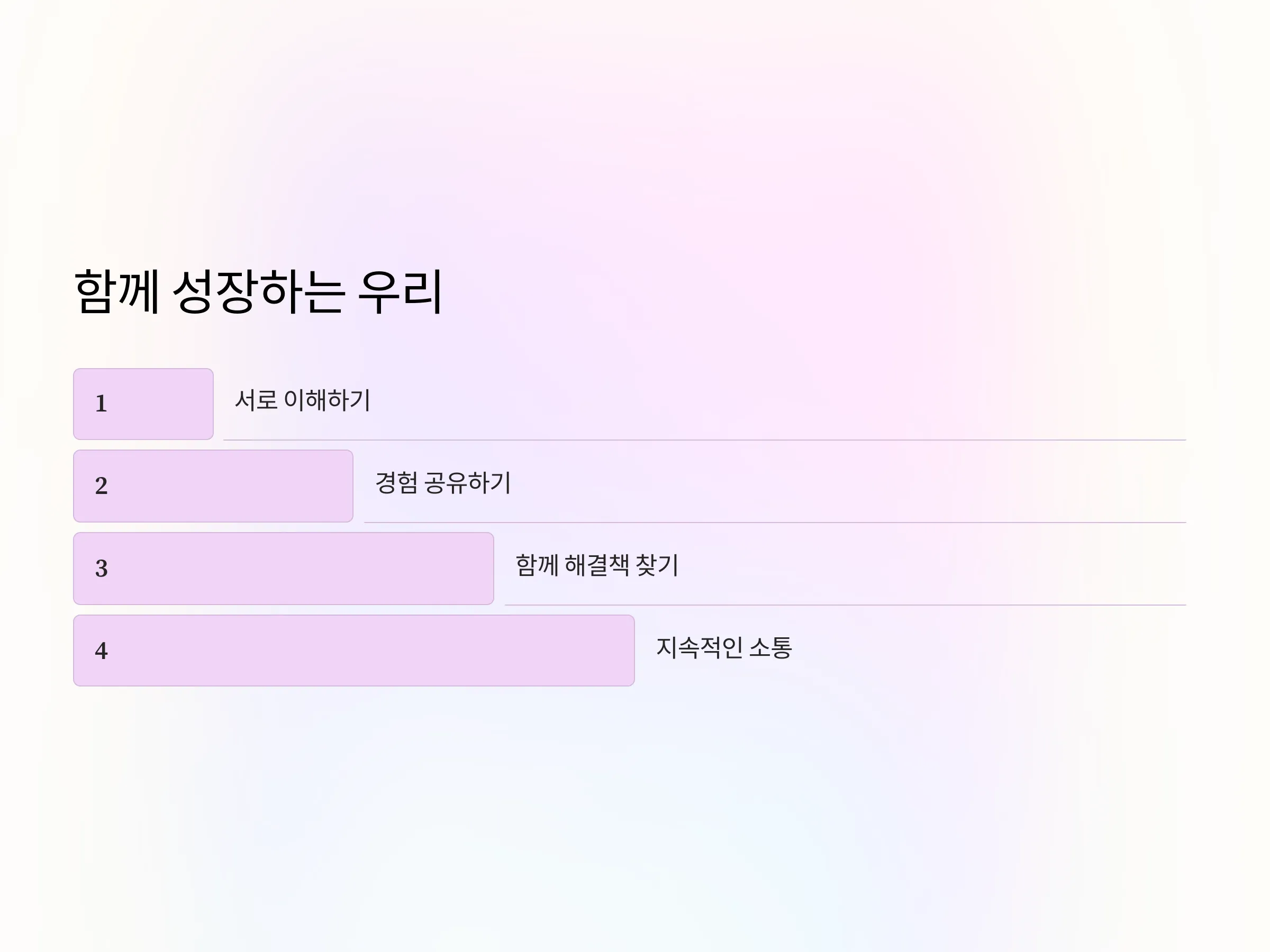
Task: Click the digit 1 inside first box
Action: click(101, 404)
